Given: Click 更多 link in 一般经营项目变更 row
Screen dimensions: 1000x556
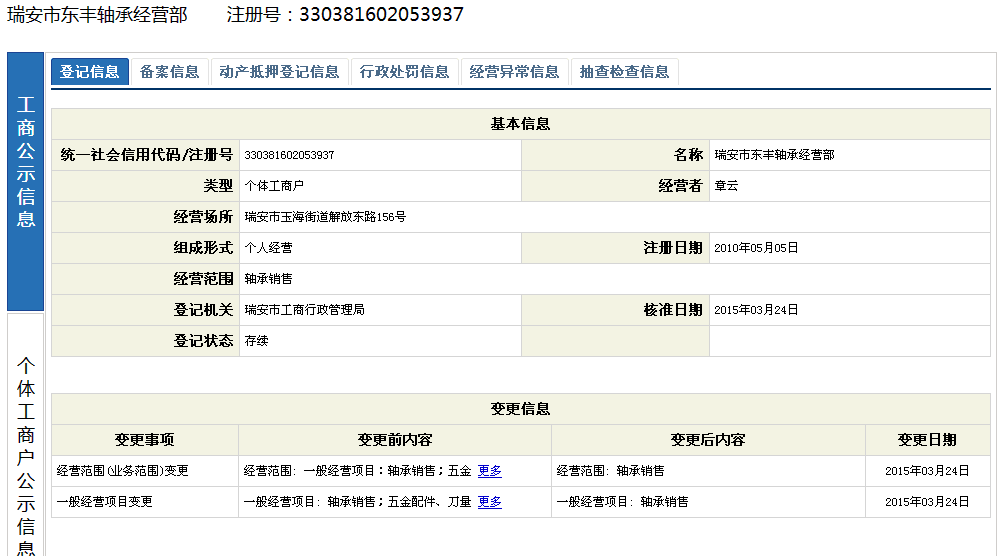Looking at the screenshot, I should [489, 502].
